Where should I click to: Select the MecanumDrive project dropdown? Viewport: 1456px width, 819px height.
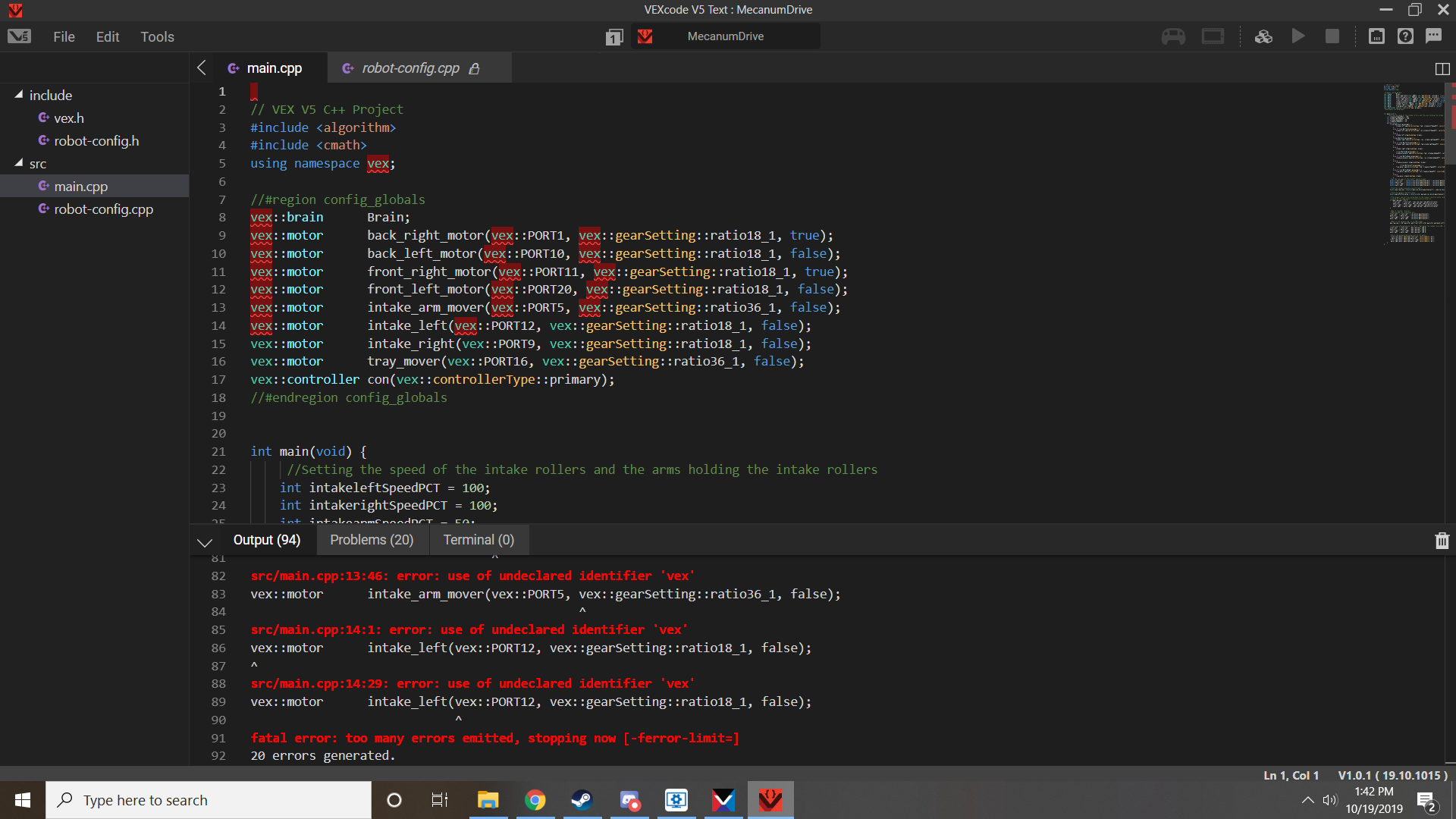727,36
